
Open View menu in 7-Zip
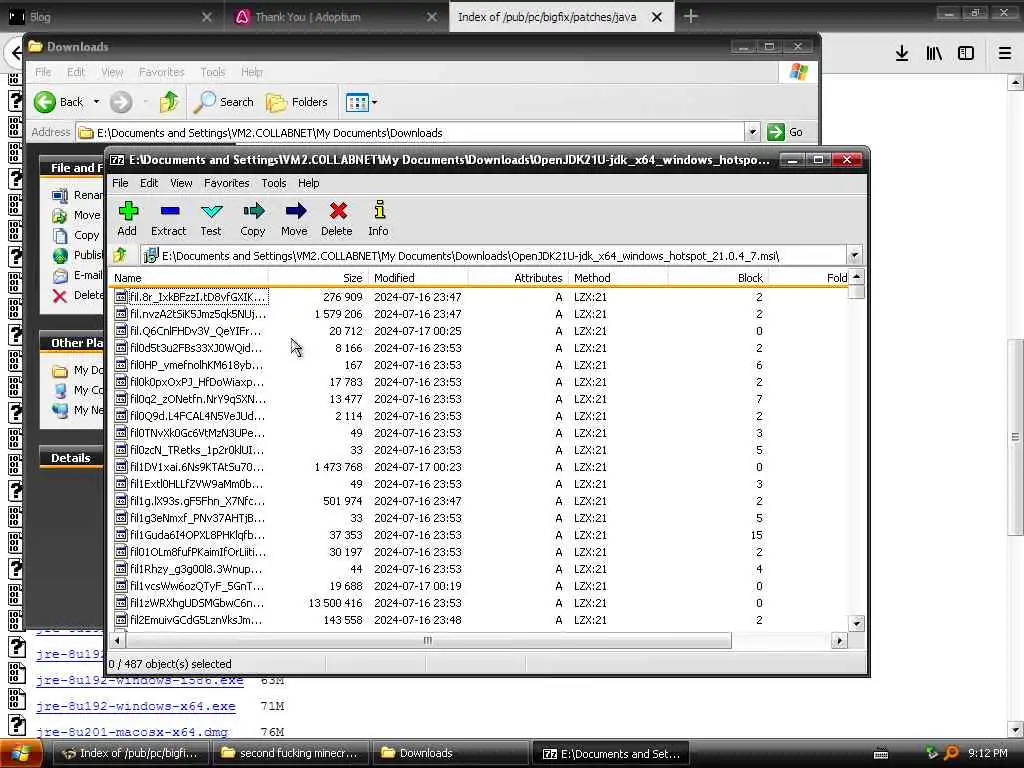181,184
